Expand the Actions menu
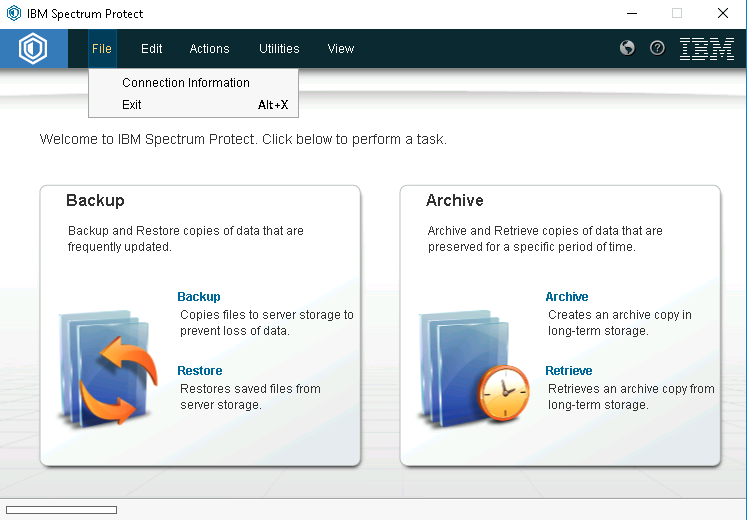This screenshot has width=747, height=520. tap(209, 48)
